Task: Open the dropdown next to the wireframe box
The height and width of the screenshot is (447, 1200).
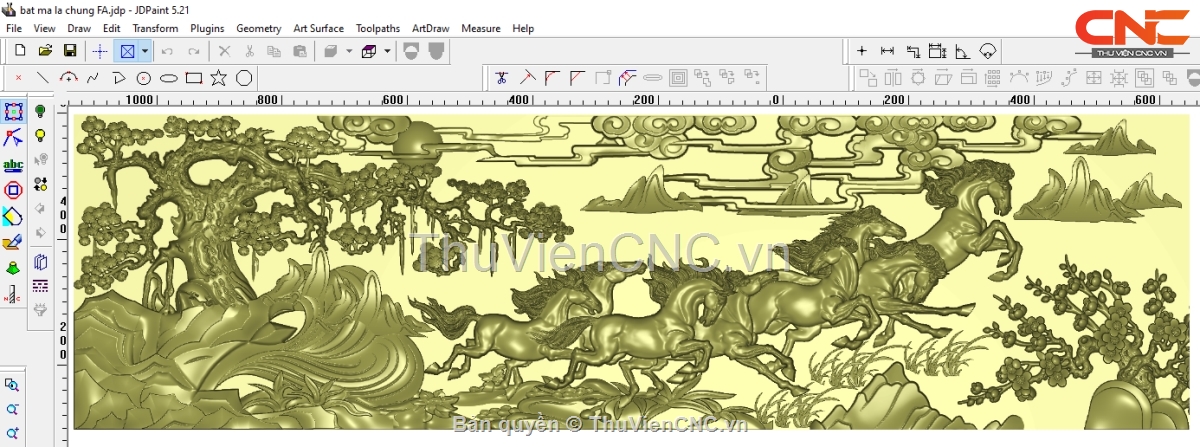Action: pos(387,50)
